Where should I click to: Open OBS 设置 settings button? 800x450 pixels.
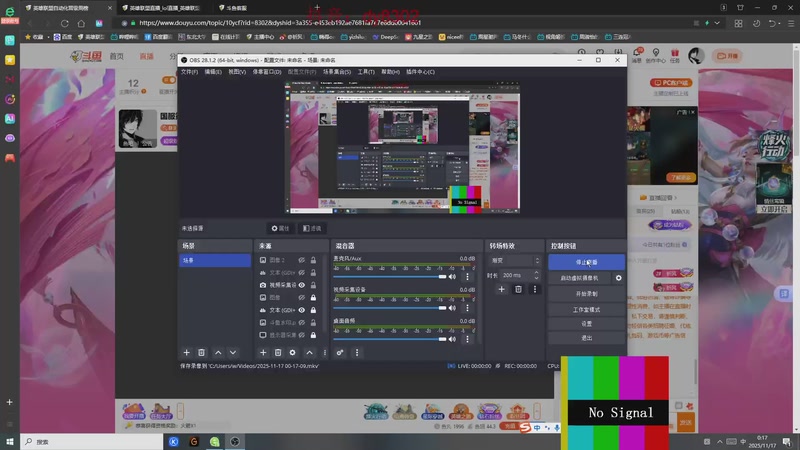click(x=586, y=324)
